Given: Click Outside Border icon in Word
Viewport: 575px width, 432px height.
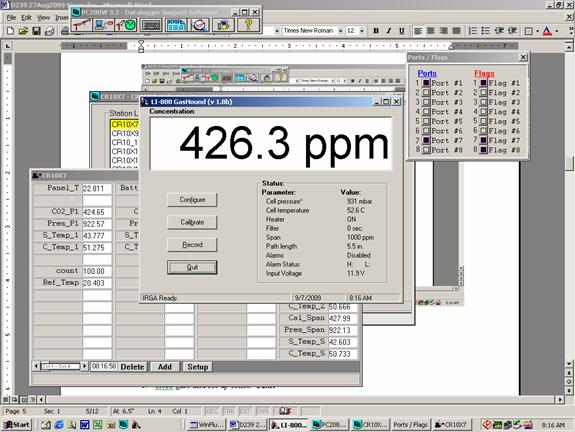Looking at the screenshot, I should [528, 31].
